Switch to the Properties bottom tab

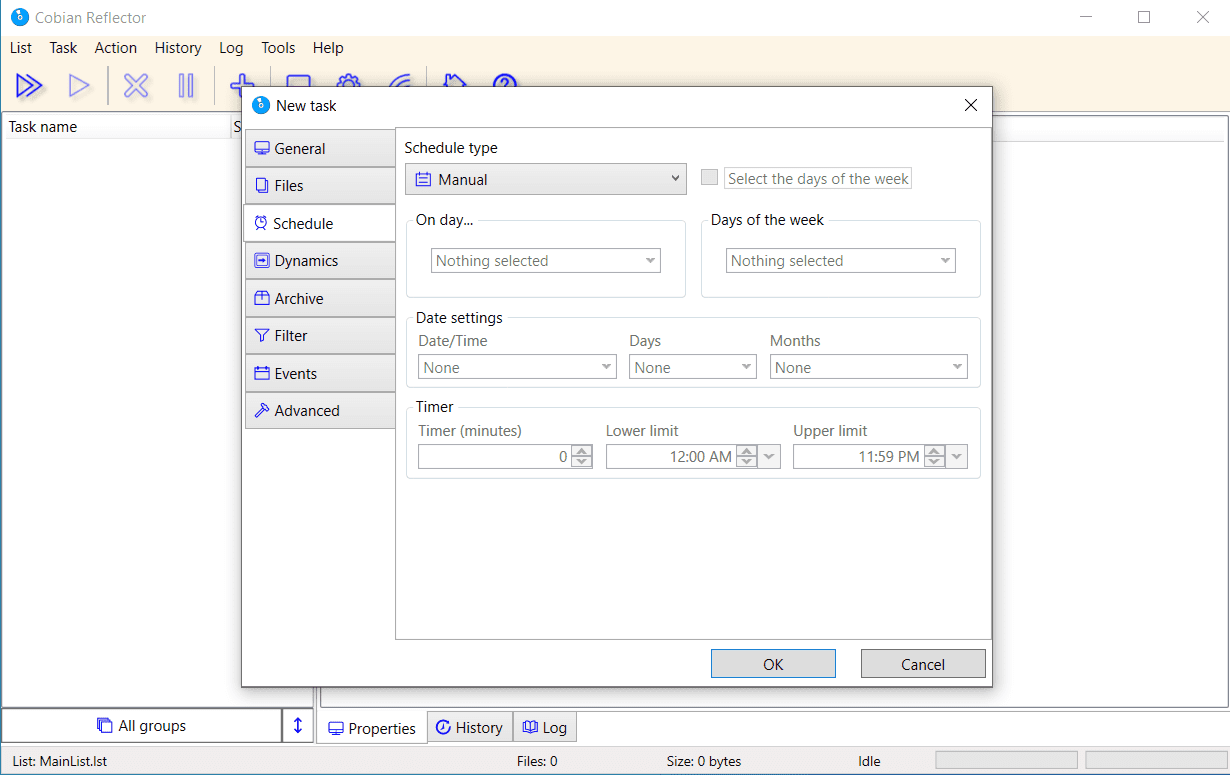point(372,728)
